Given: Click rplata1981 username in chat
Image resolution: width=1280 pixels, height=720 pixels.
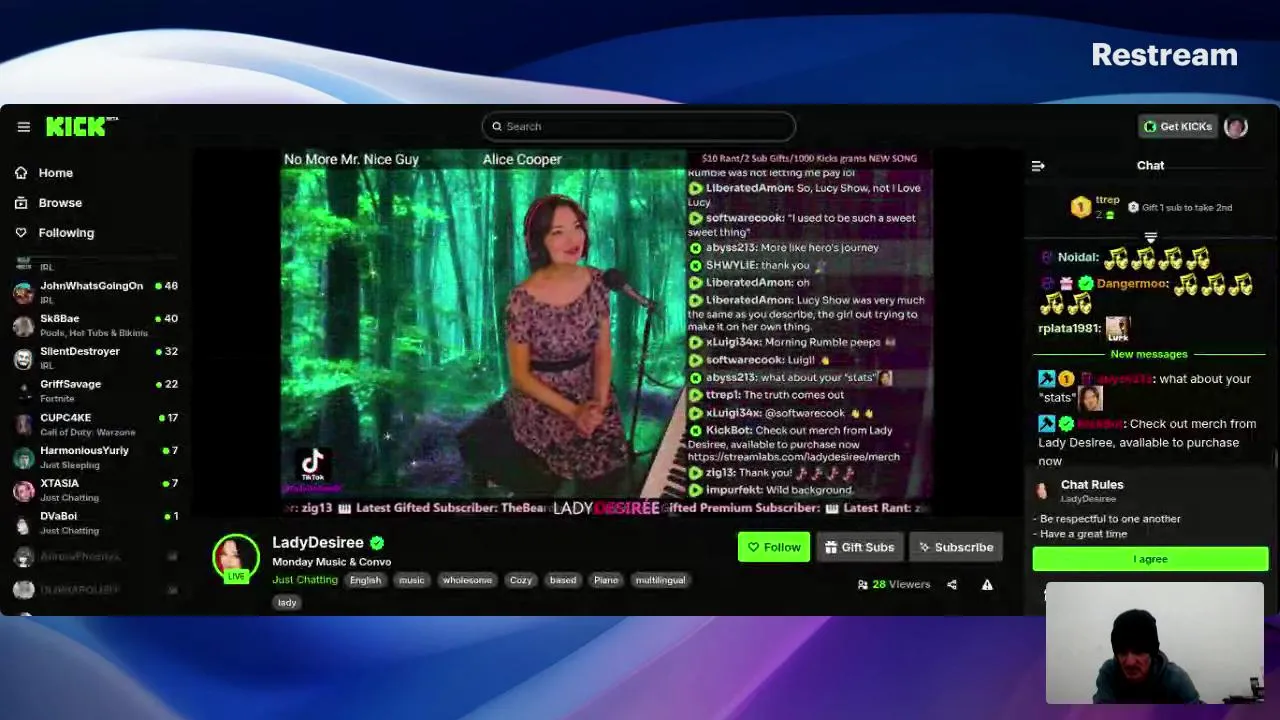Looking at the screenshot, I should click(1069, 328).
